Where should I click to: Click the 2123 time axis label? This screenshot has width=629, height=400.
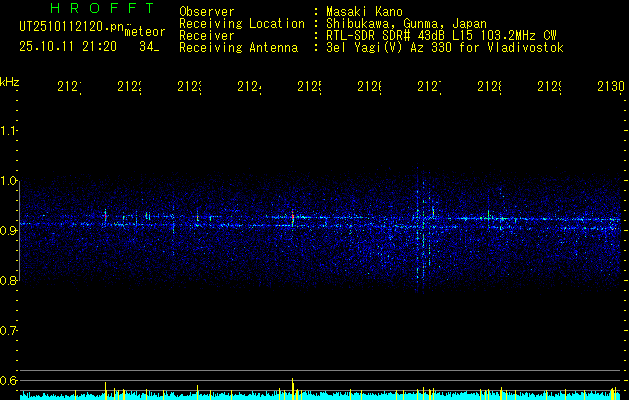coord(189,87)
